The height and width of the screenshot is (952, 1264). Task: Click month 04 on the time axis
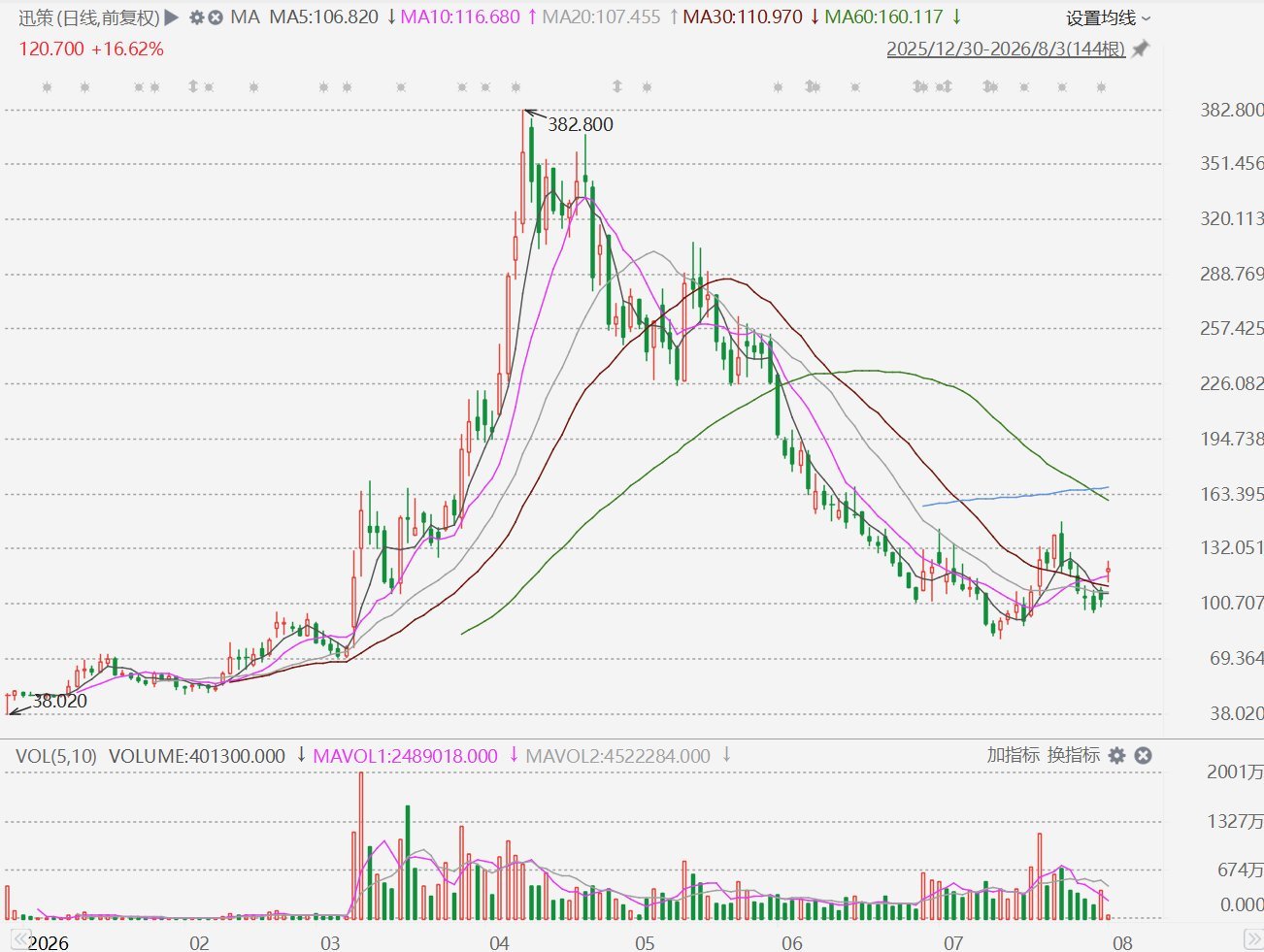point(499,943)
